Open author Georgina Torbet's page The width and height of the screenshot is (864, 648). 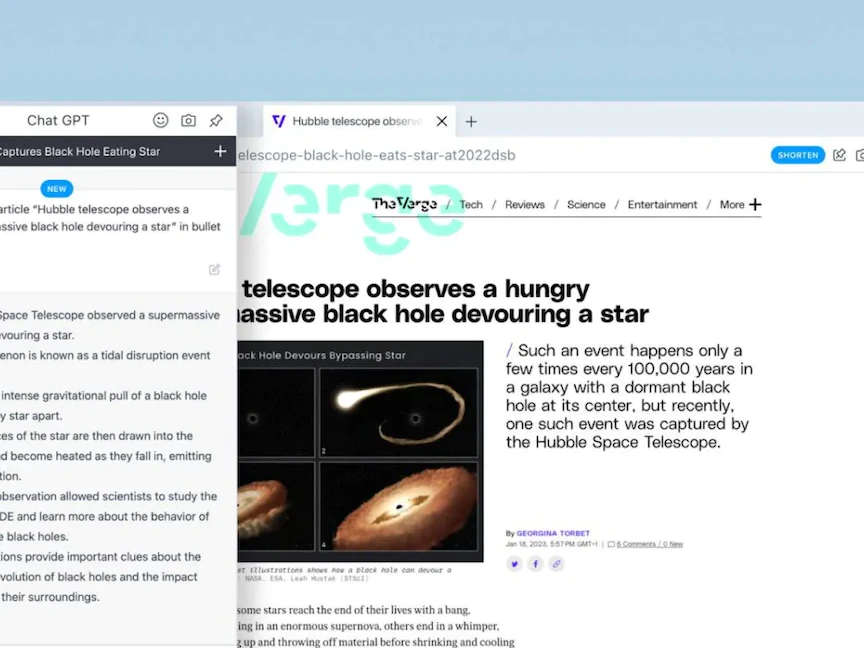pyautogui.click(x=553, y=534)
